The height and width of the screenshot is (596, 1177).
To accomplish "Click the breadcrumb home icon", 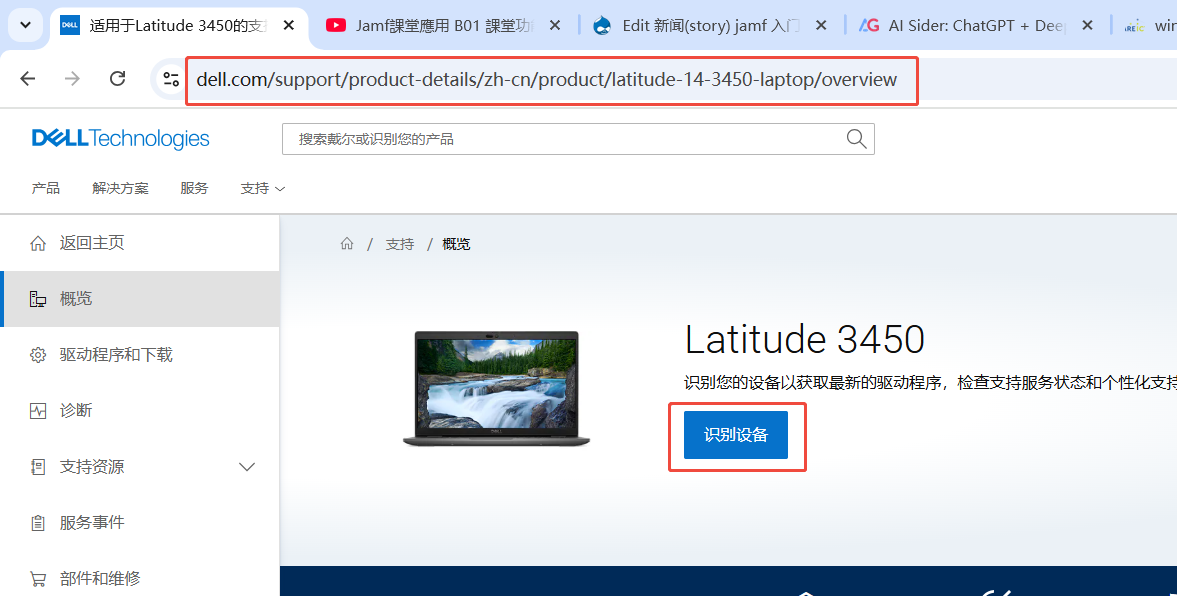I will (347, 244).
